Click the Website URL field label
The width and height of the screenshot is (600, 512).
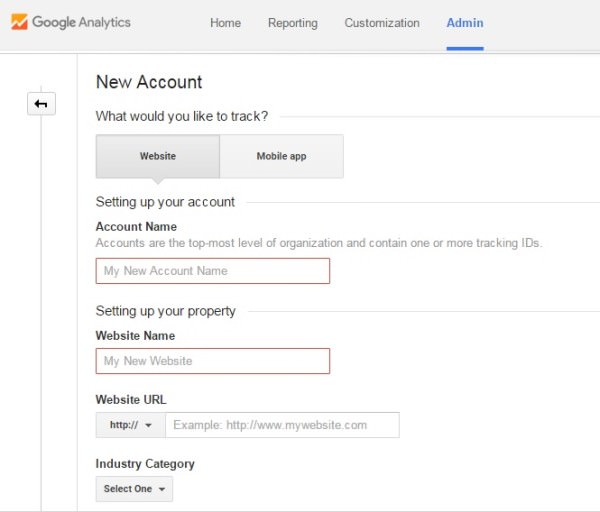pyautogui.click(x=131, y=400)
